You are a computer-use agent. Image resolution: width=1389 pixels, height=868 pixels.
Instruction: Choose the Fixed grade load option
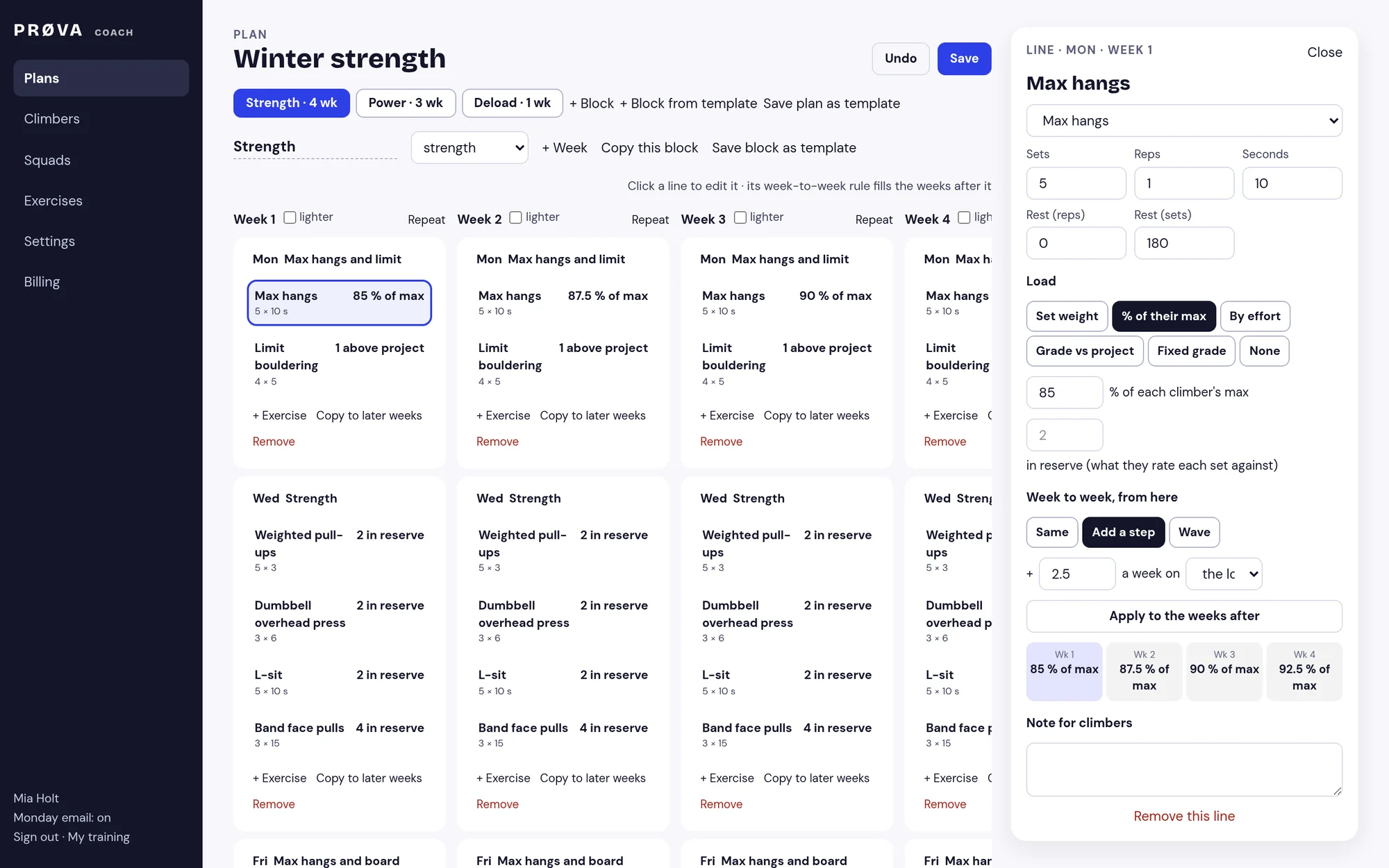coord(1191,351)
